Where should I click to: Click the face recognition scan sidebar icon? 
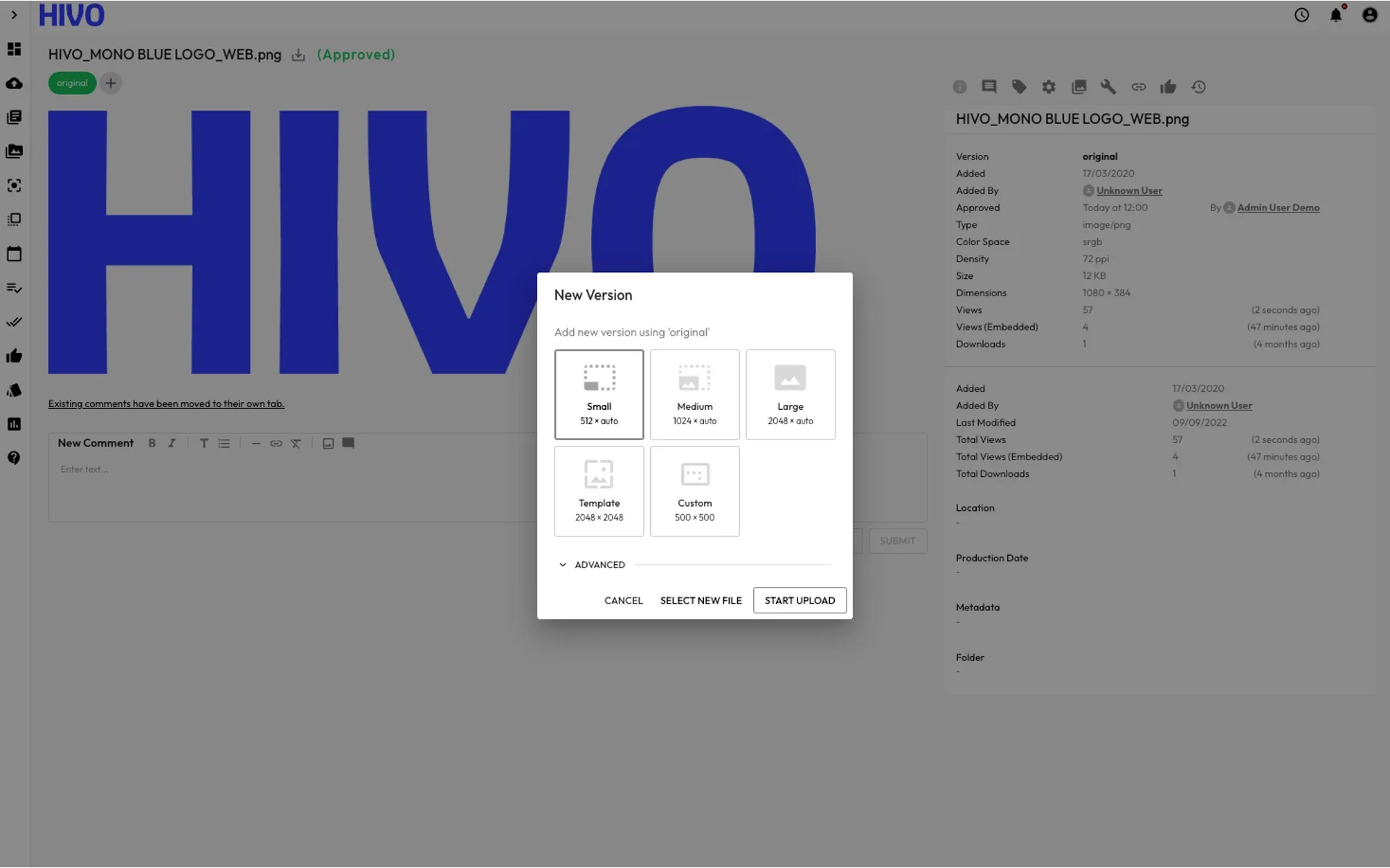pyautogui.click(x=14, y=186)
